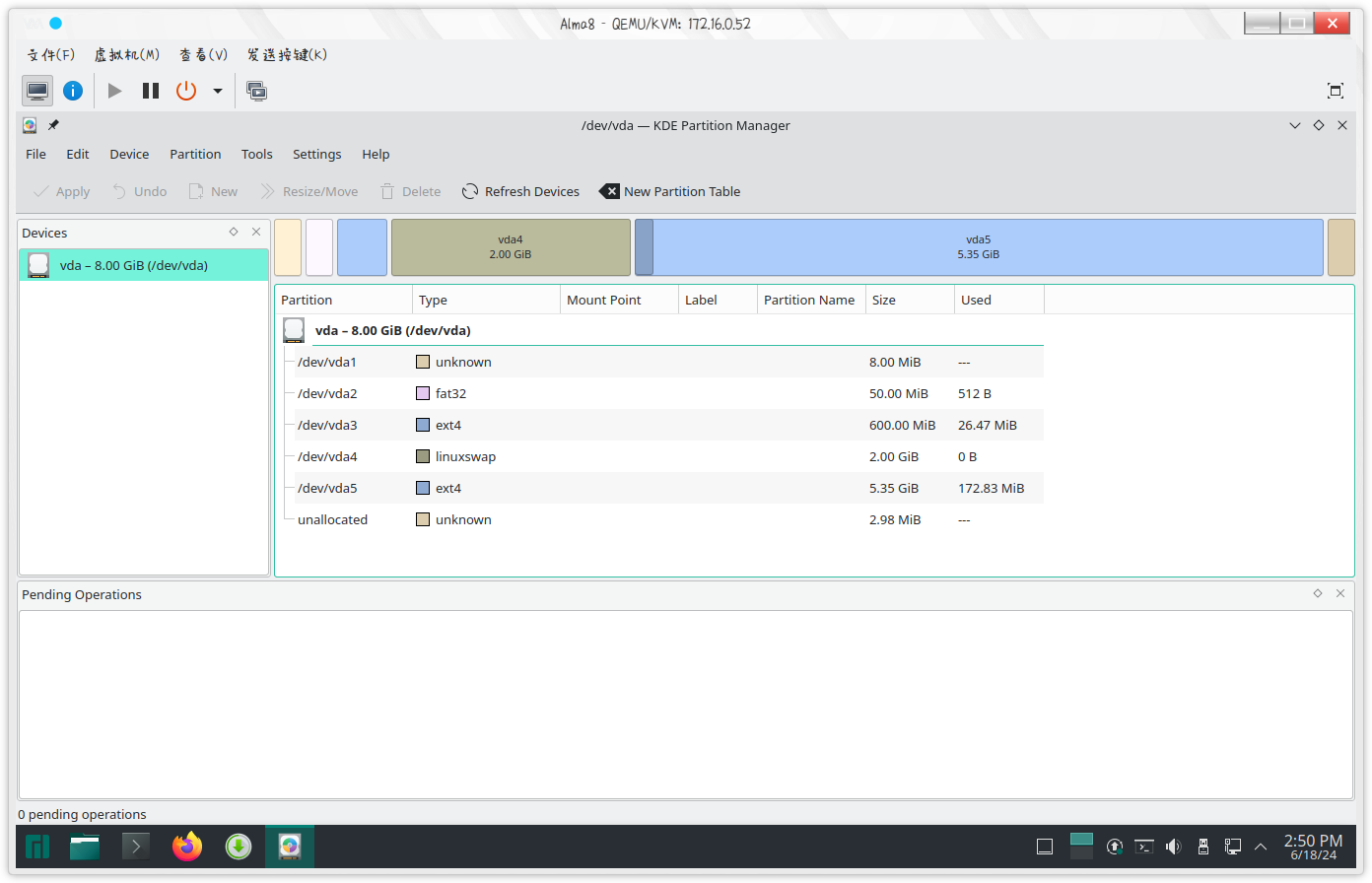
Task: Open the Device menu
Action: tap(129, 154)
